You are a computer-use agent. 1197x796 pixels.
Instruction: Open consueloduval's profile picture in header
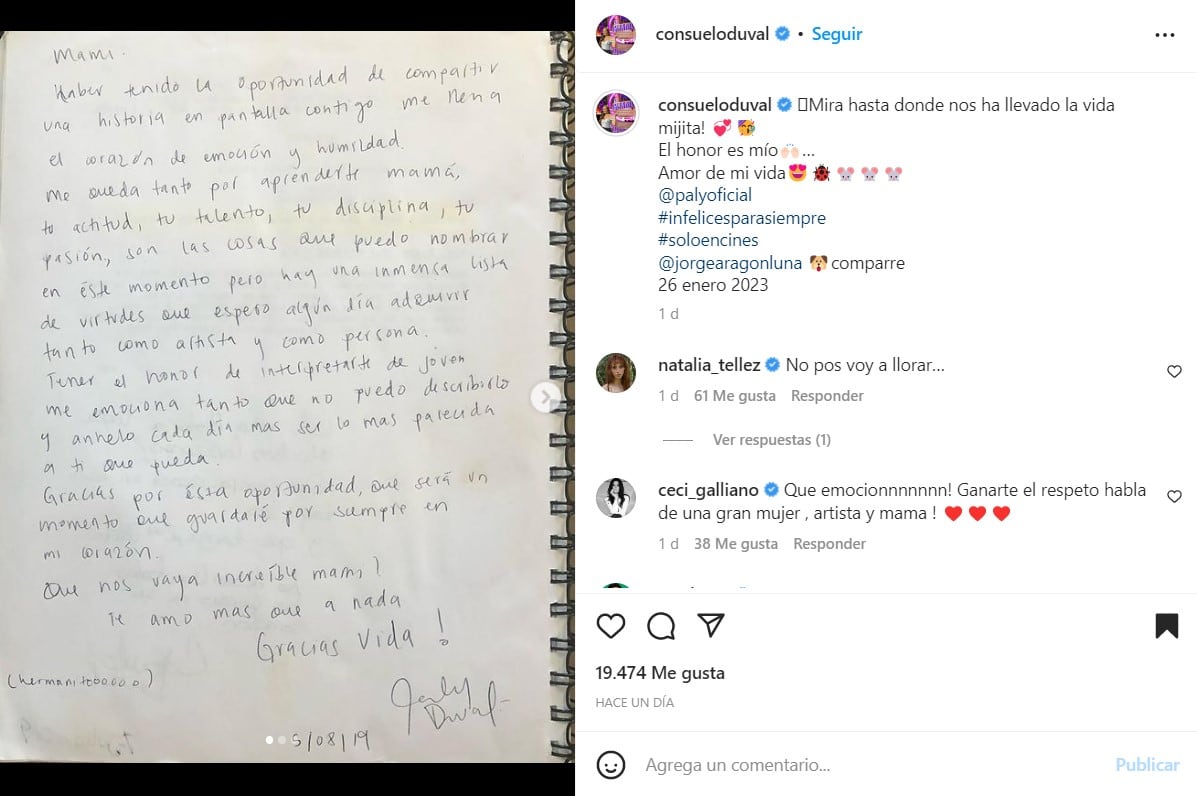tap(615, 34)
